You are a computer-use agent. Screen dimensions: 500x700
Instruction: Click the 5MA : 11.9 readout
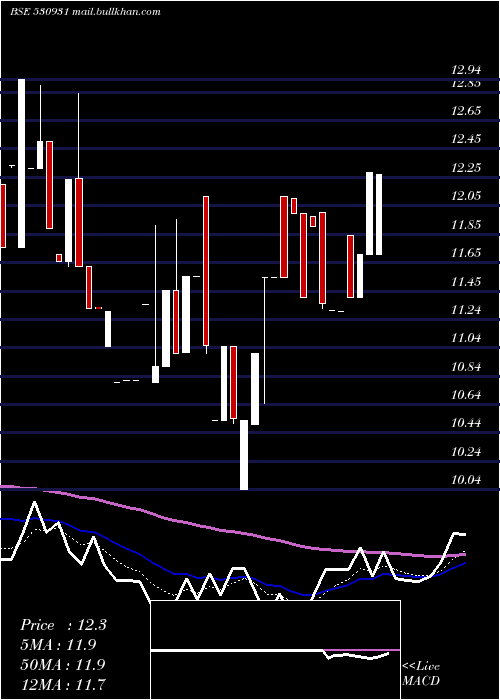58,645
